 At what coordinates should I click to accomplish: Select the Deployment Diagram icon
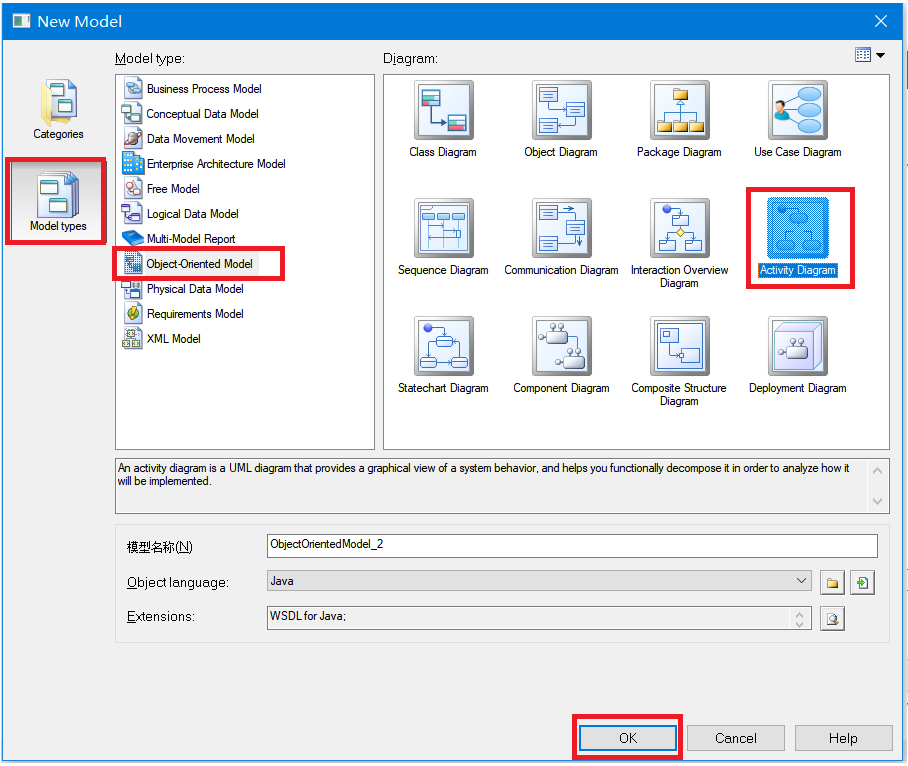(x=797, y=345)
